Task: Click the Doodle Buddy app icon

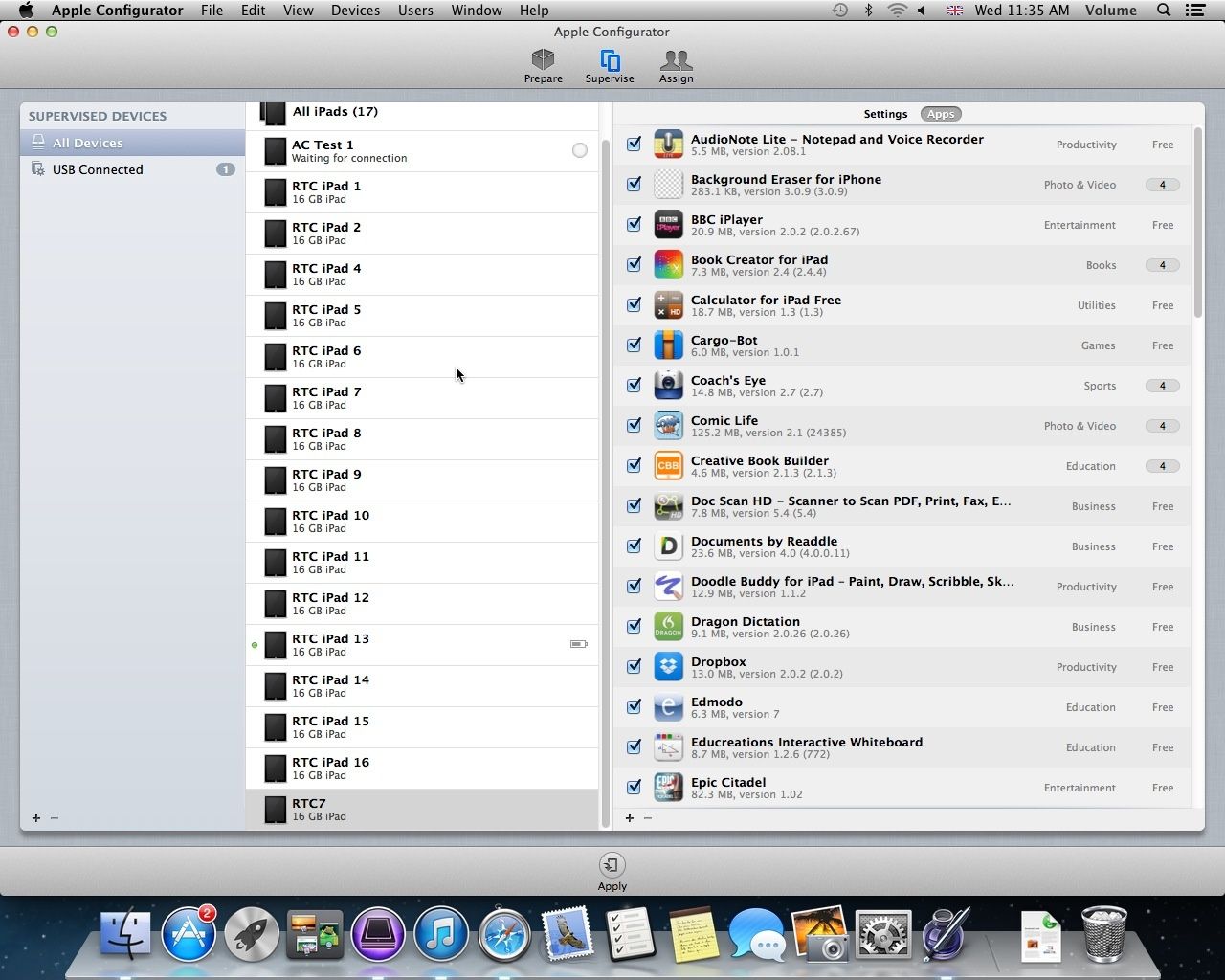Action: point(668,587)
